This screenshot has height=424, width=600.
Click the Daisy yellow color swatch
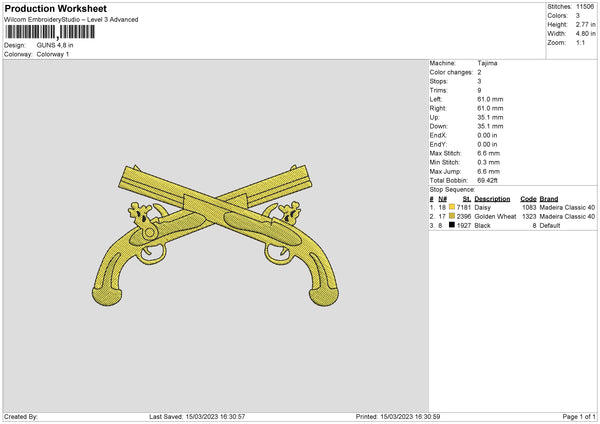coord(452,207)
